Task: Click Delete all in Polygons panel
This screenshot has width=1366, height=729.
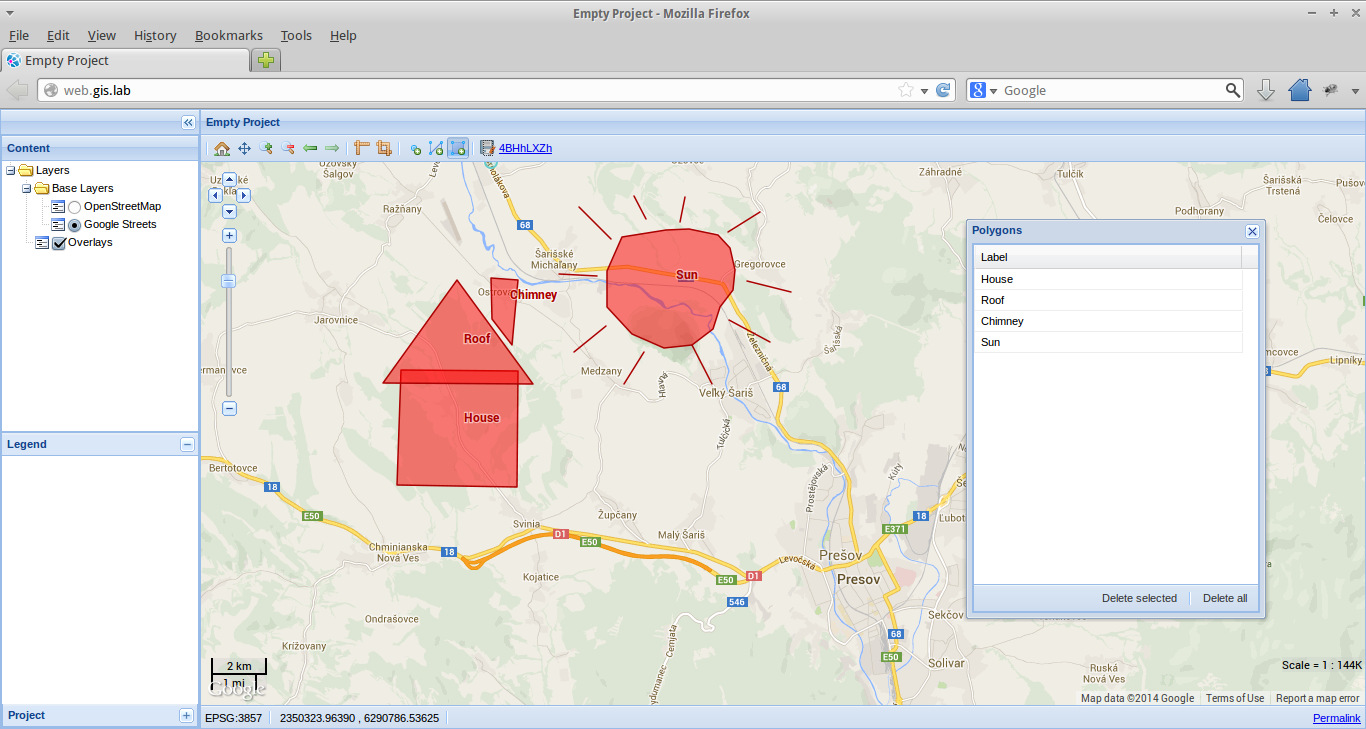Action: (1224, 598)
